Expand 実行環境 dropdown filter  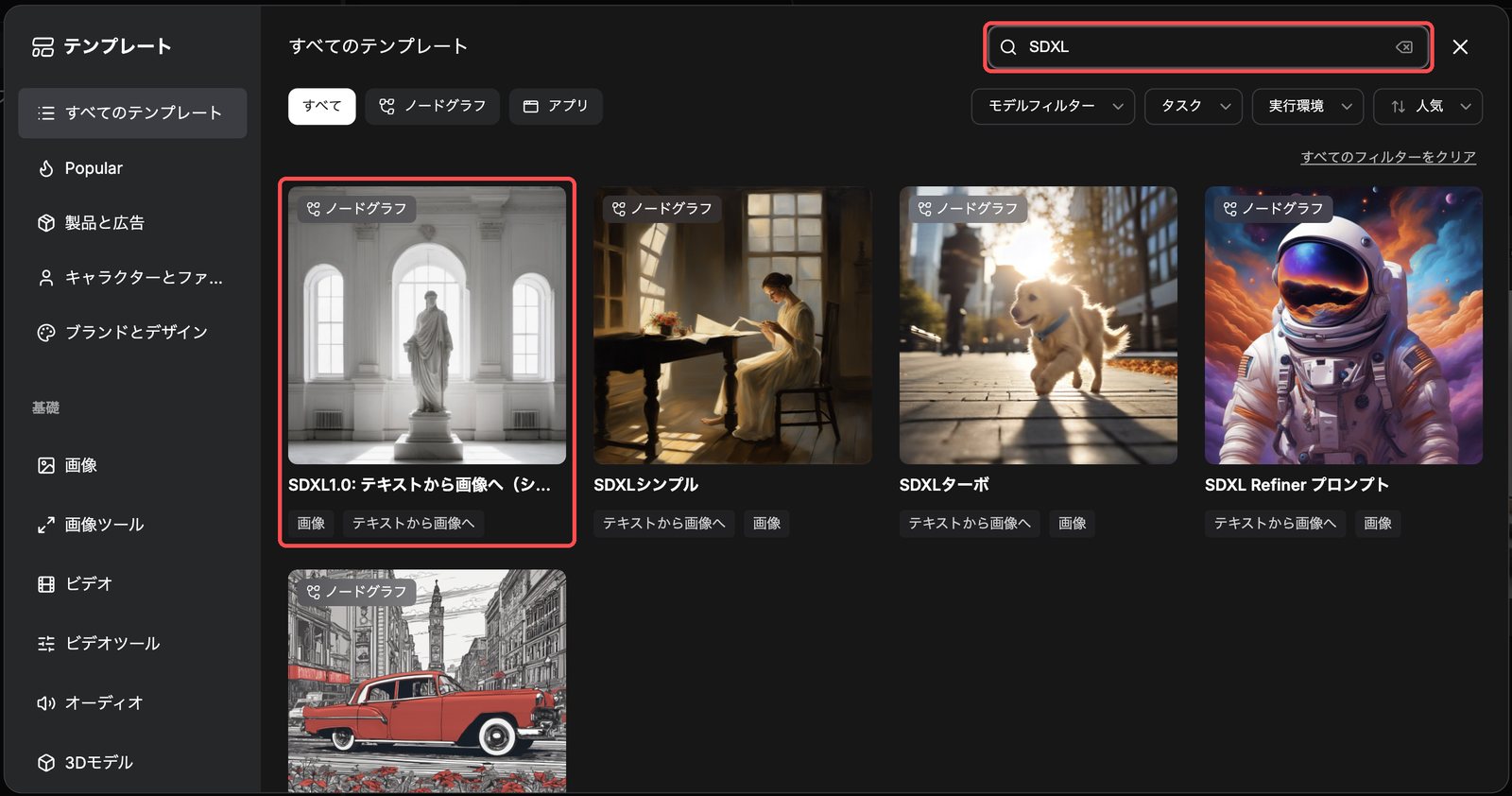click(x=1308, y=107)
